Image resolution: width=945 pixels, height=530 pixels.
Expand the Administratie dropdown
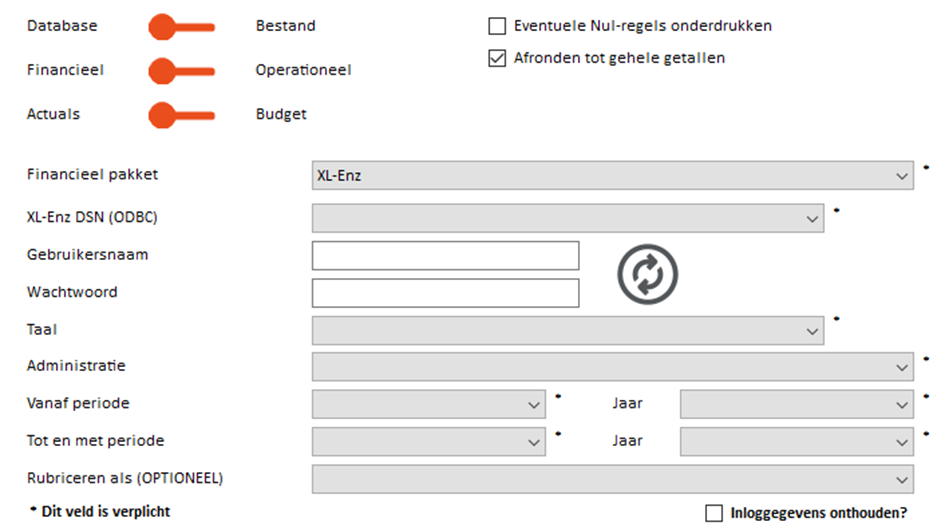(x=612, y=367)
